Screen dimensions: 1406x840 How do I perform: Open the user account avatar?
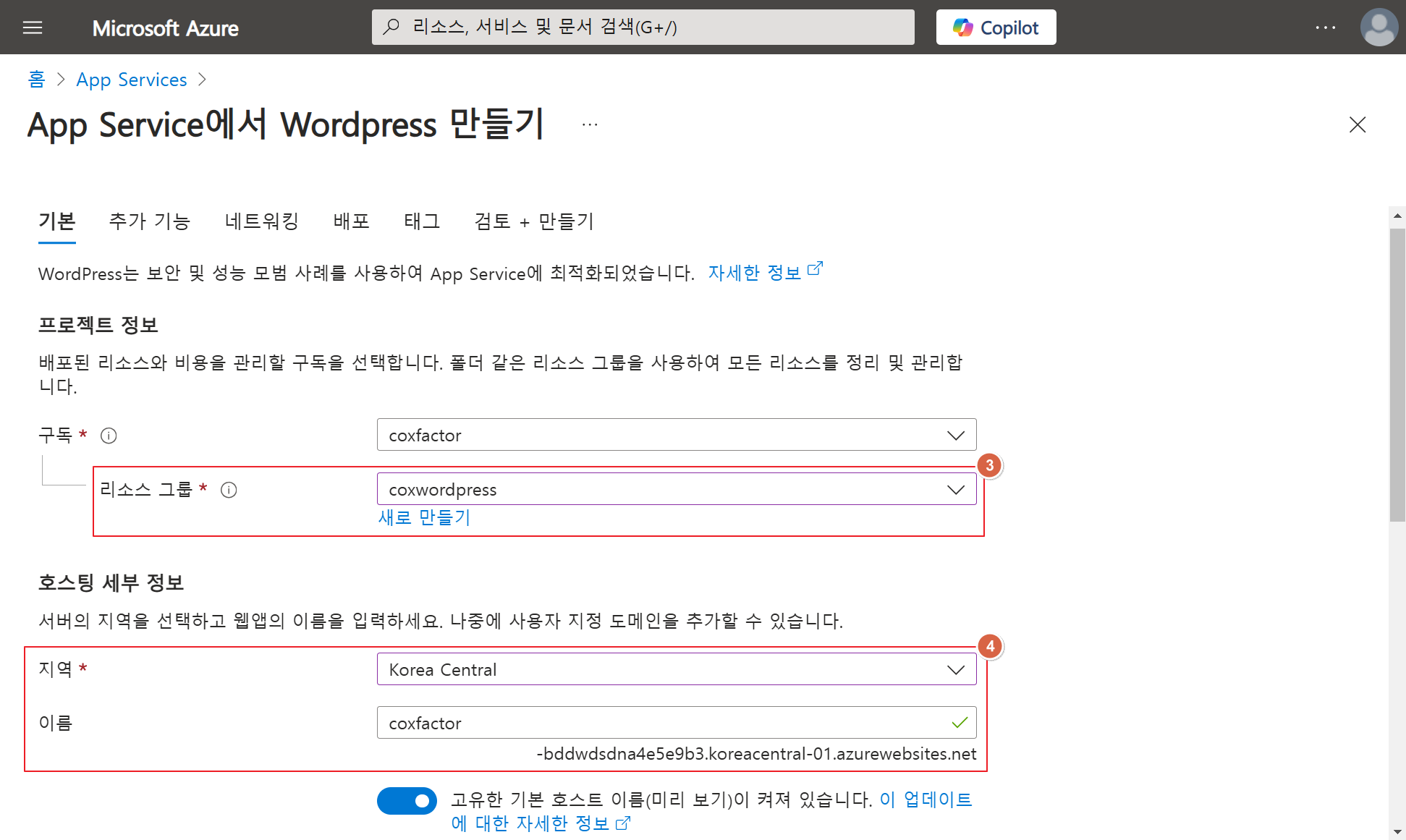point(1379,27)
